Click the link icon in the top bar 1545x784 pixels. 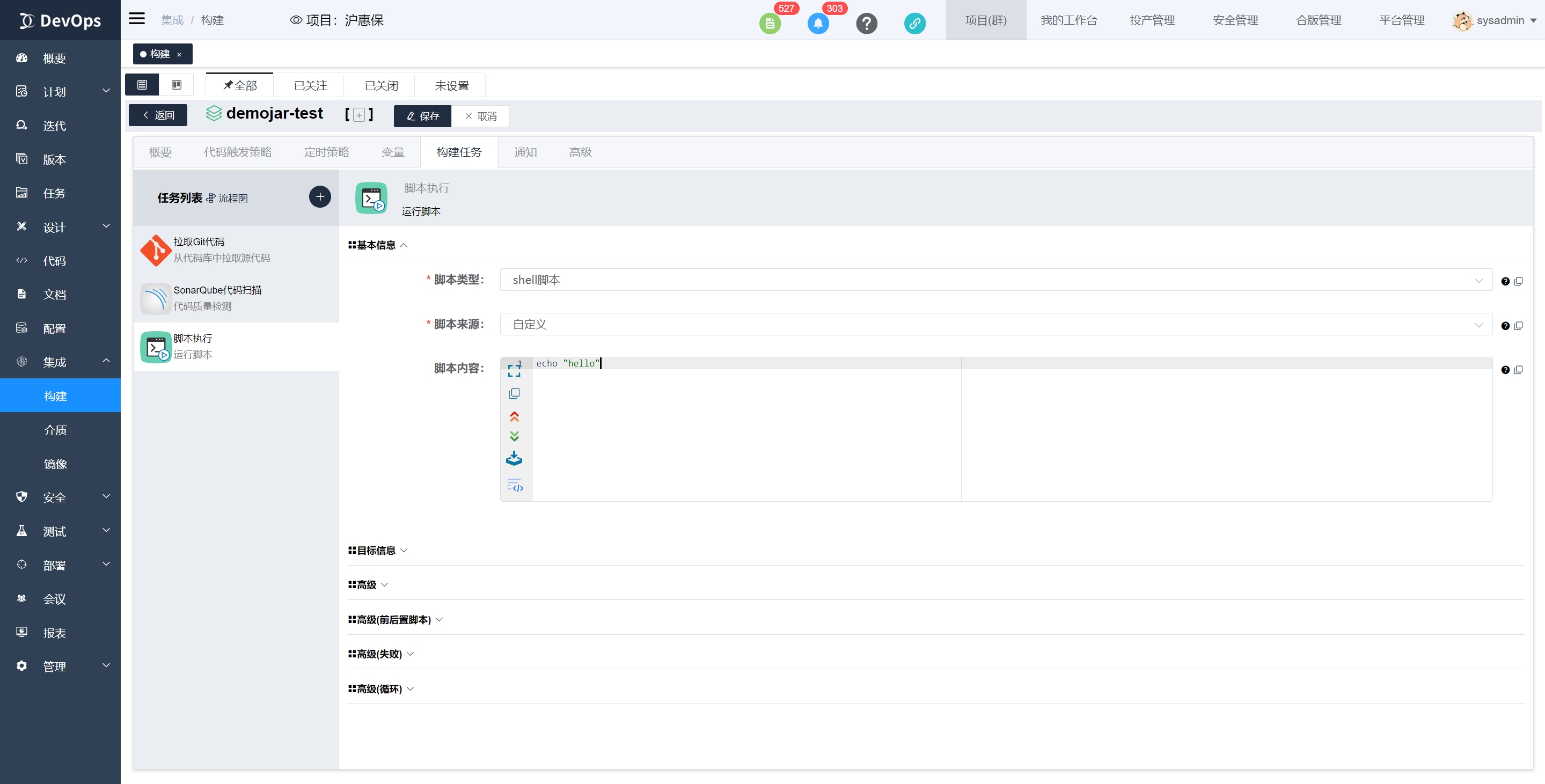tap(914, 24)
